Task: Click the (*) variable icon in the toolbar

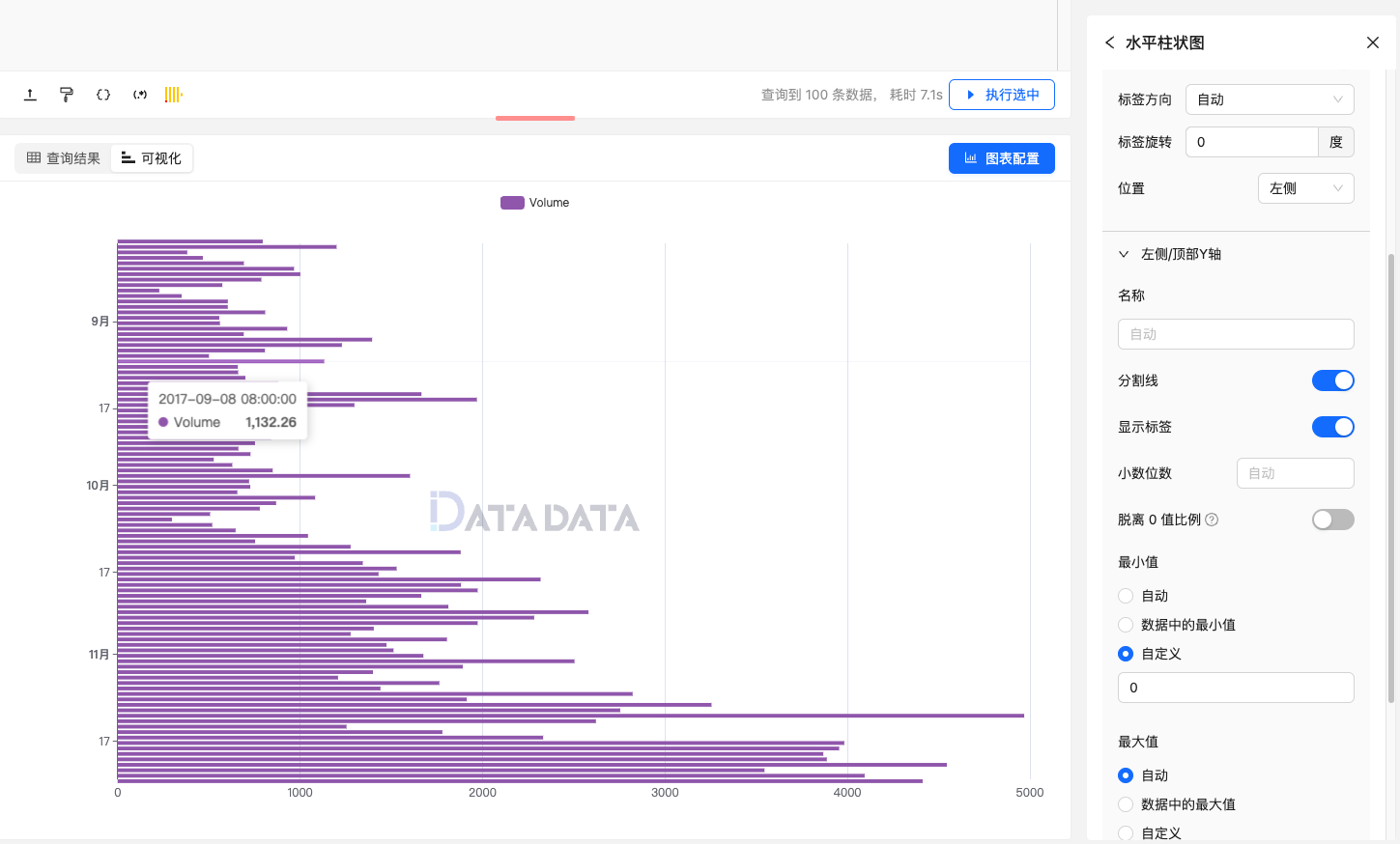Action: coord(139,94)
